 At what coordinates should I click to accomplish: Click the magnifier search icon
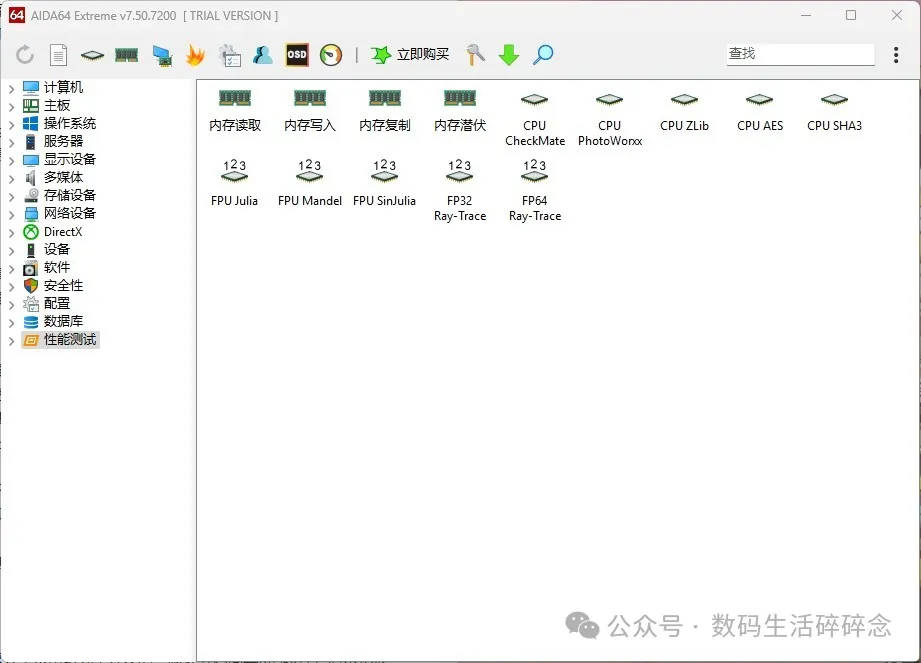point(543,55)
